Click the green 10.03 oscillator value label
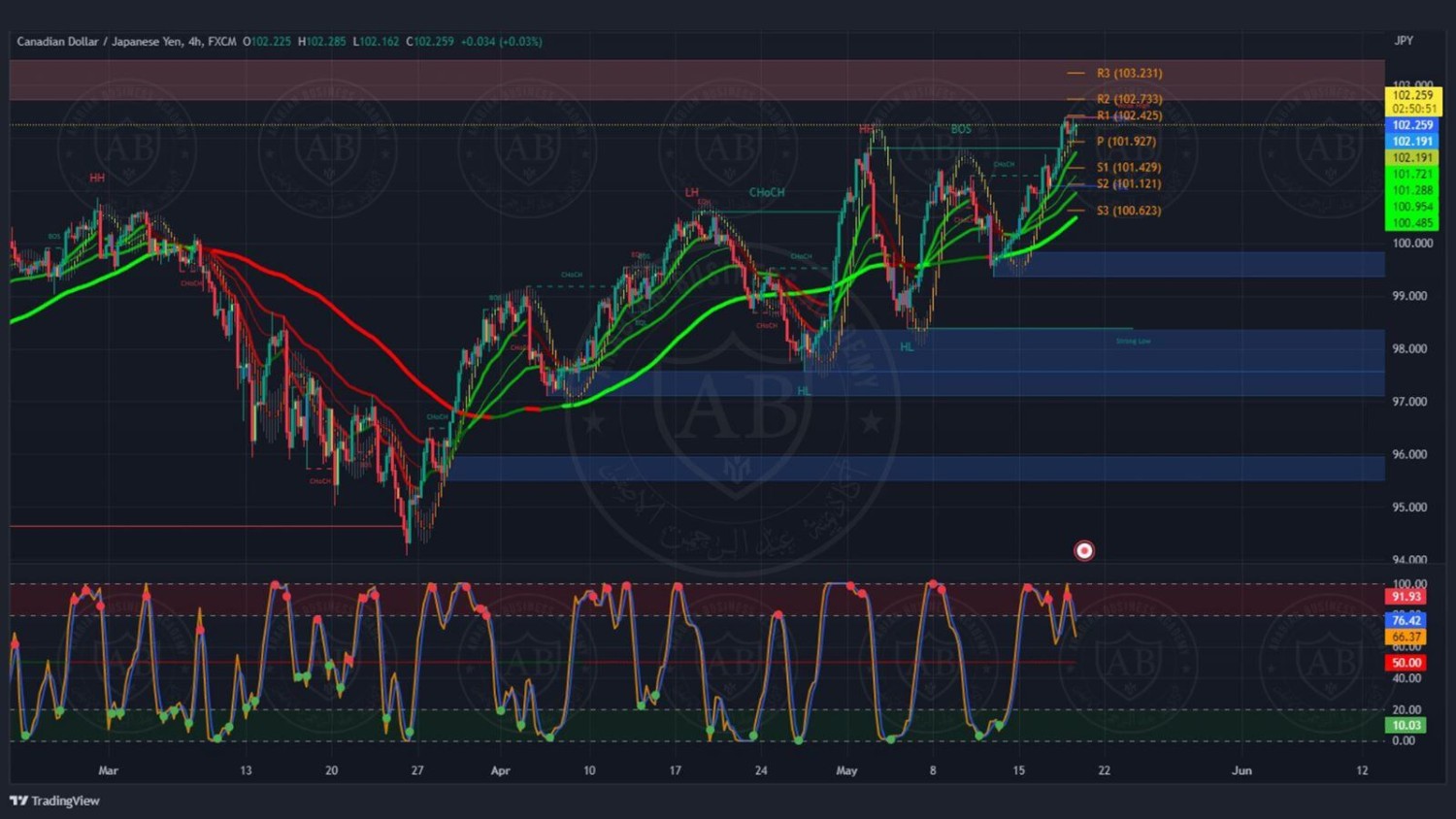Viewport: 1456px width, 819px height. [x=1406, y=726]
